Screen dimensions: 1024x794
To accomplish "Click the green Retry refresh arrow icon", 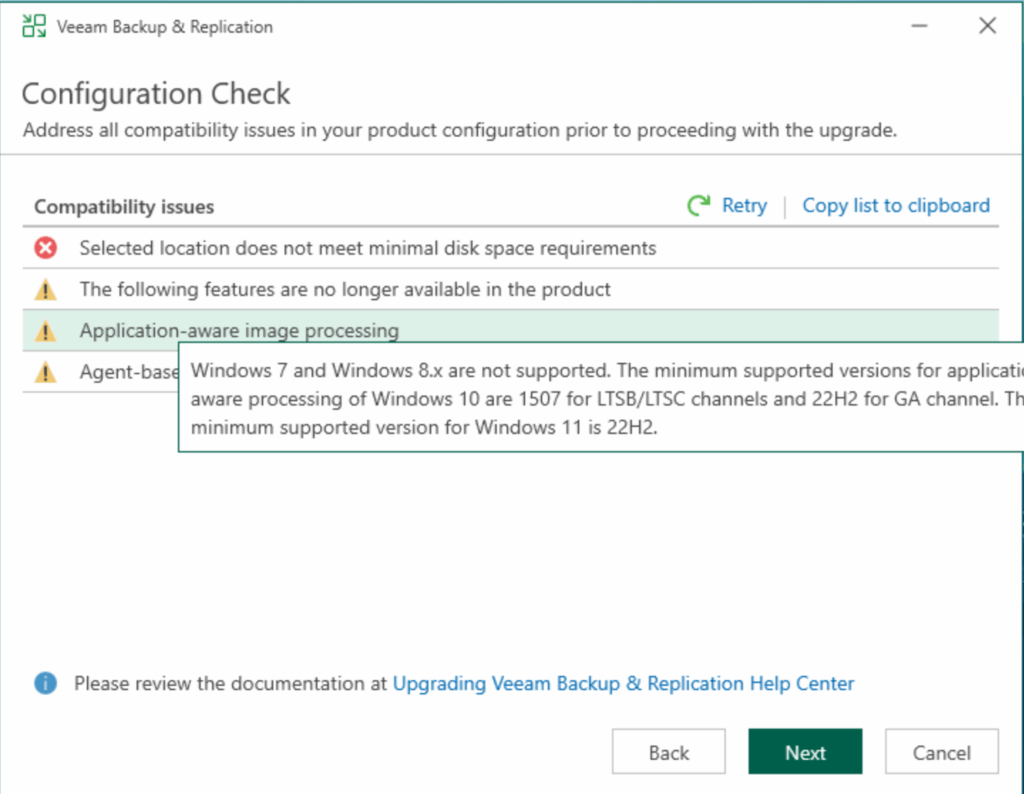I will (x=698, y=206).
